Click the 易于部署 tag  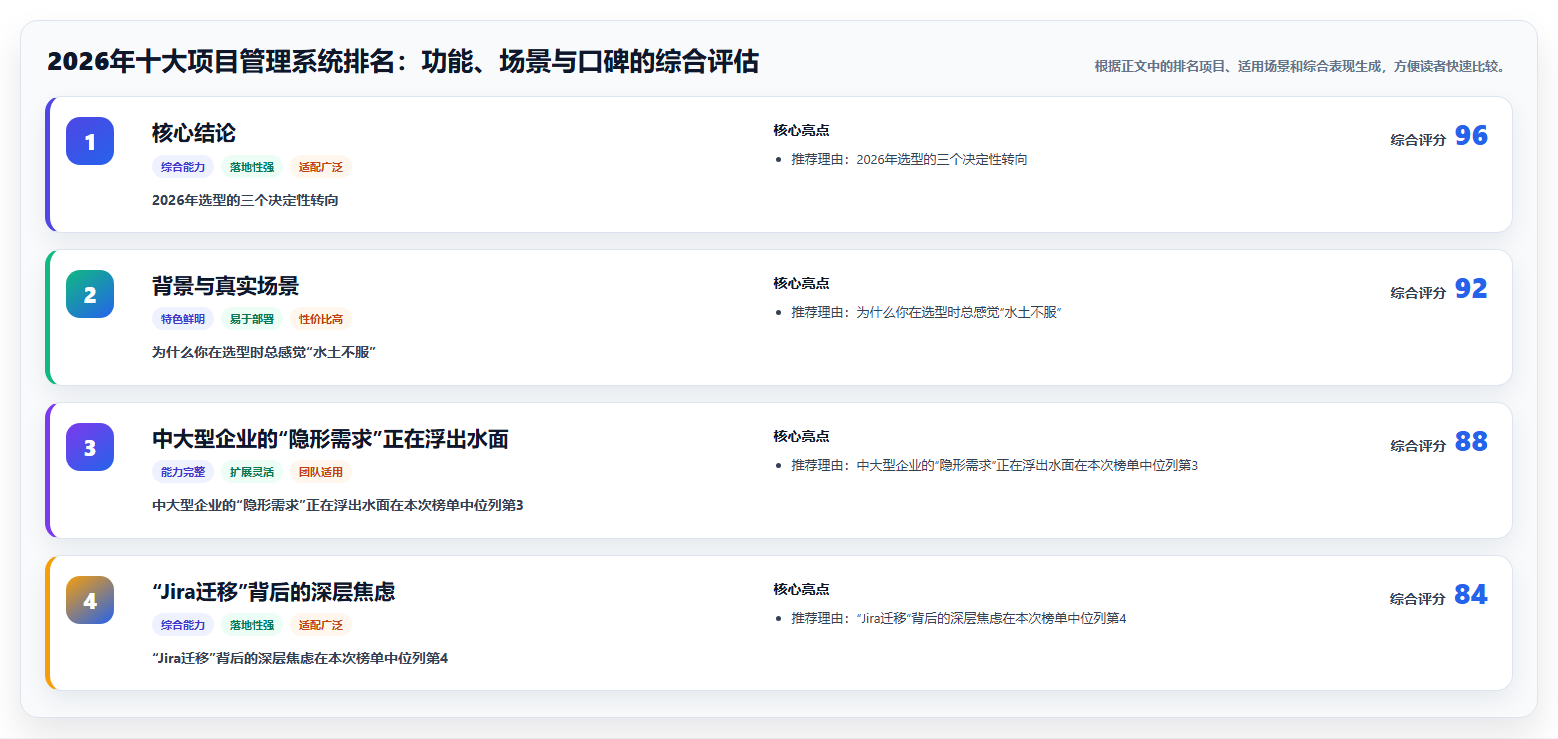pyautogui.click(x=252, y=320)
